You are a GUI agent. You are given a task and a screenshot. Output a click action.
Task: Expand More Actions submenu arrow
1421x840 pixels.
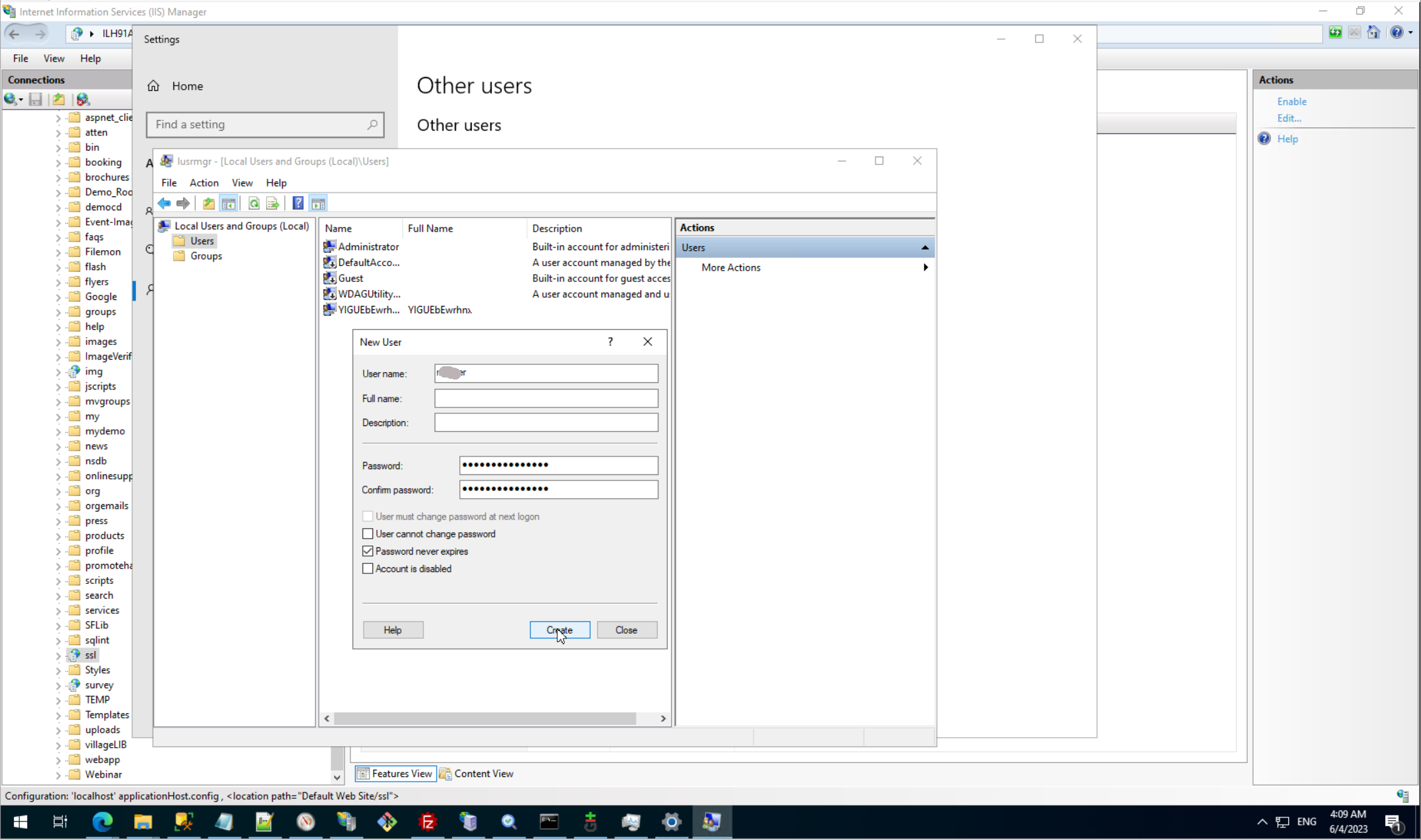click(x=925, y=267)
